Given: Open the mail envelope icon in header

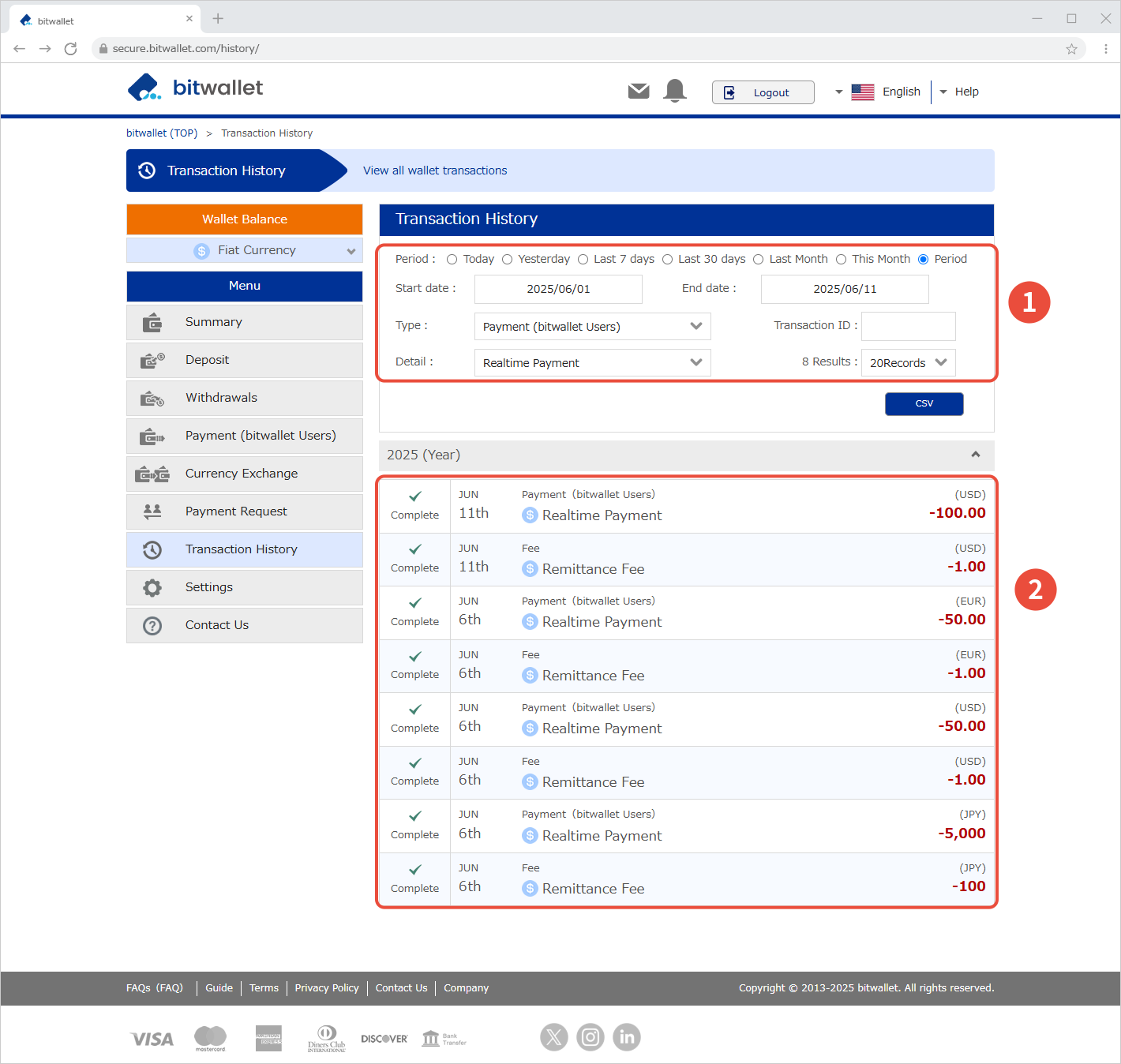Looking at the screenshot, I should 639,92.
